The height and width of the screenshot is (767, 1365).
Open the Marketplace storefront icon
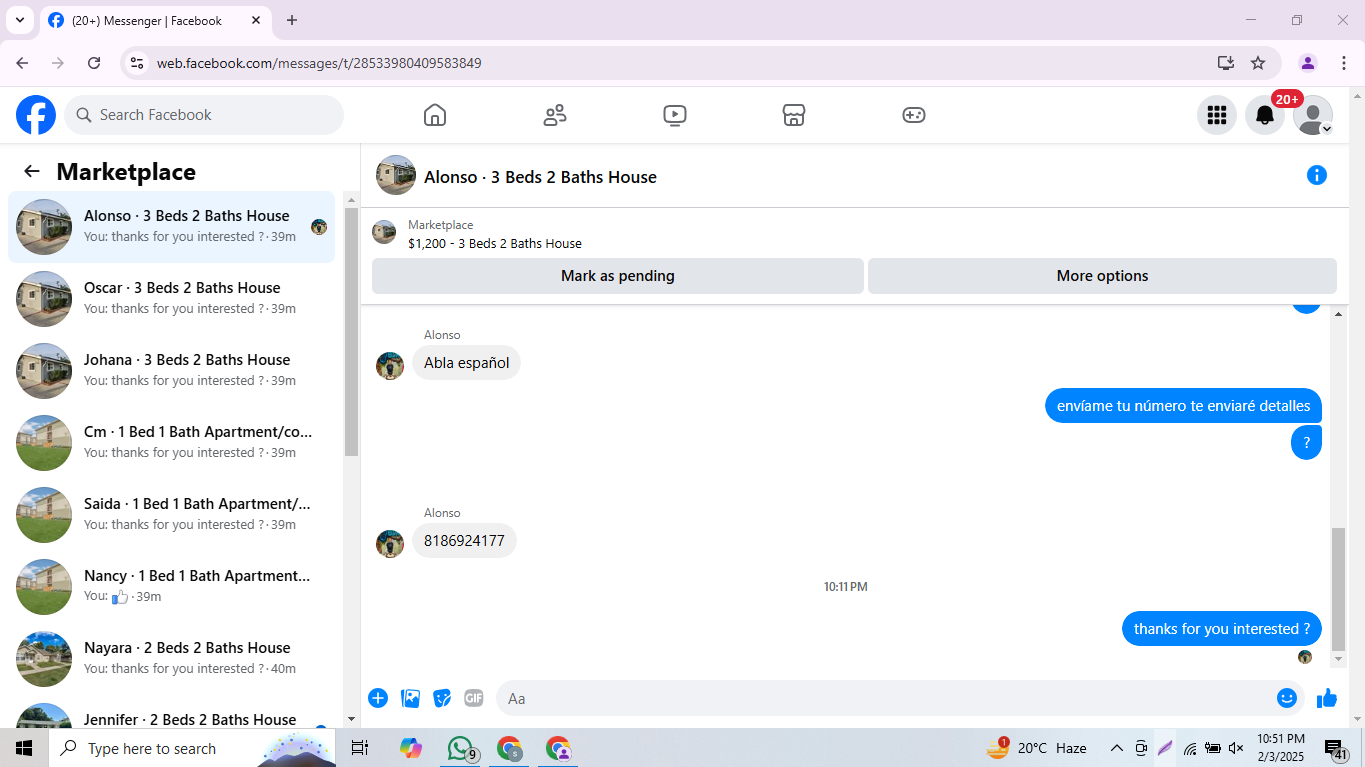(794, 115)
